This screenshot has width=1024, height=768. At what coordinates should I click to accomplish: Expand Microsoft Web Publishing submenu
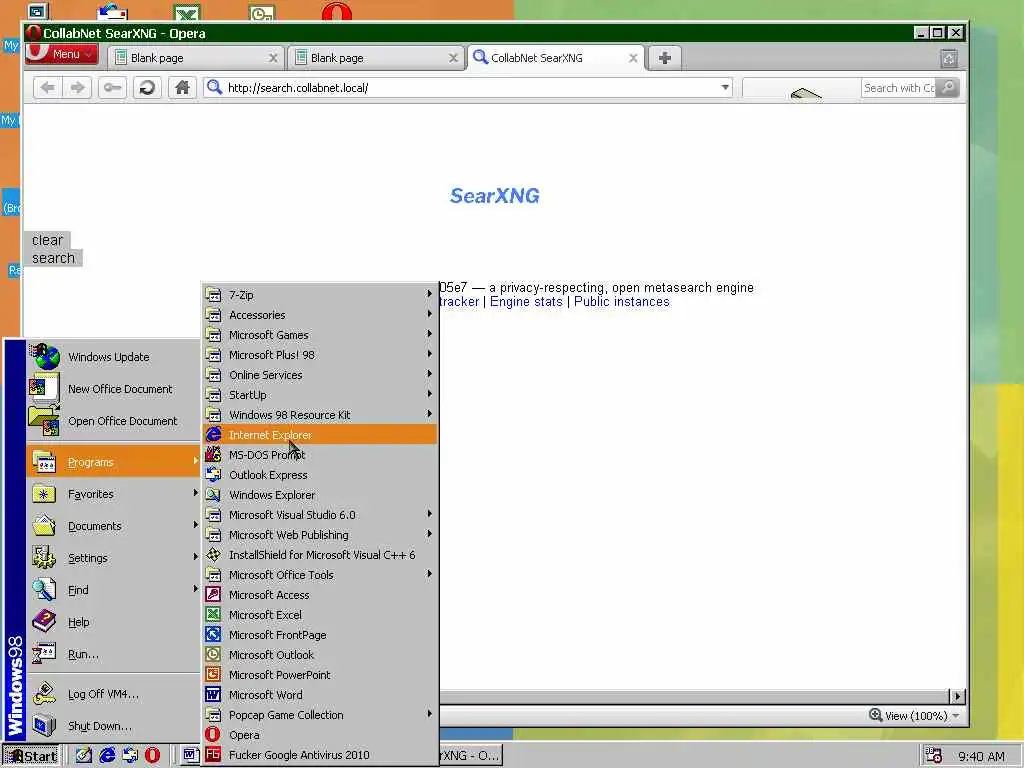(320, 535)
